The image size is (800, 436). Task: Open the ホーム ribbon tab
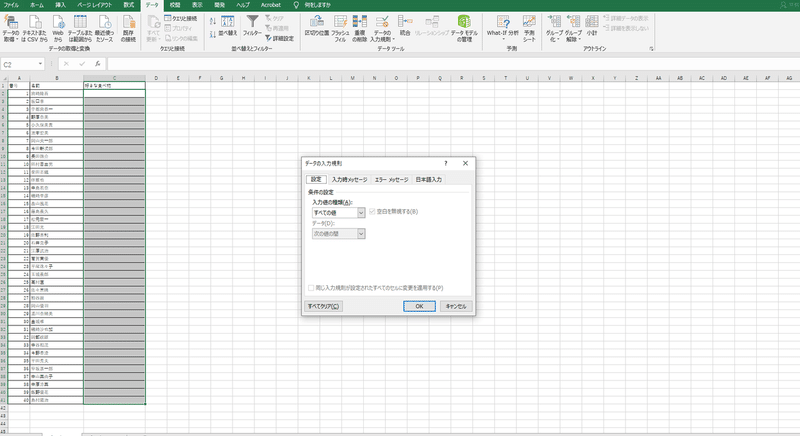pyautogui.click(x=37, y=5)
